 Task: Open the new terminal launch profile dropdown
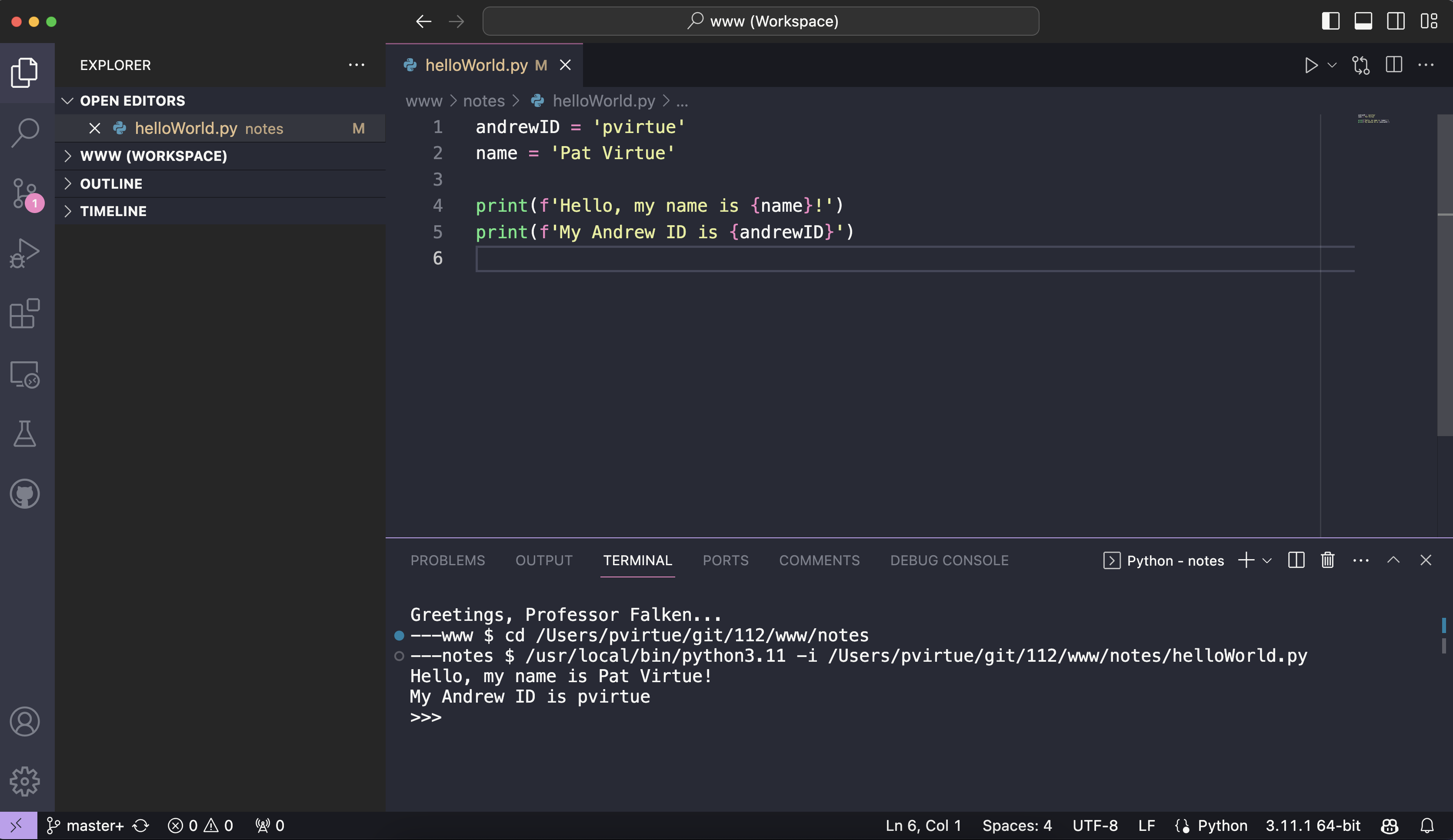[x=1267, y=560]
